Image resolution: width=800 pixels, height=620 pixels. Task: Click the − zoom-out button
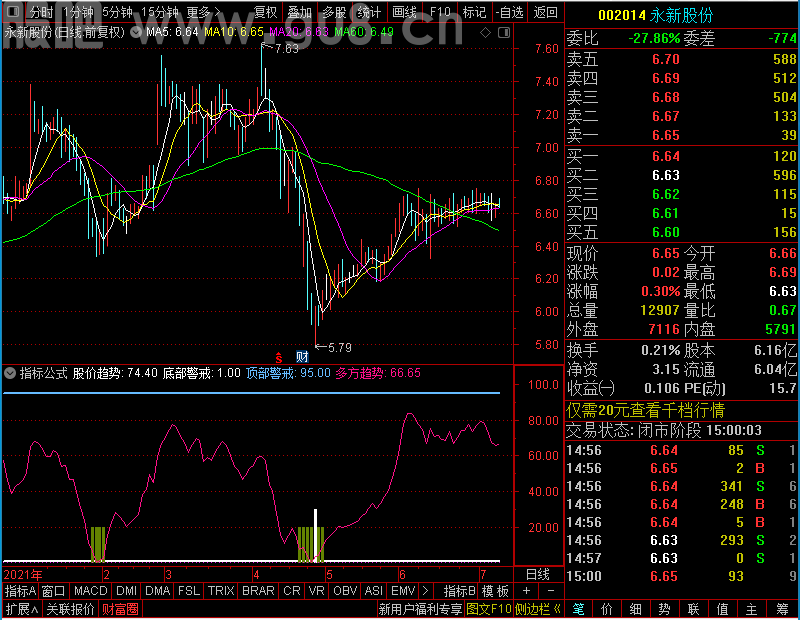click(x=551, y=591)
